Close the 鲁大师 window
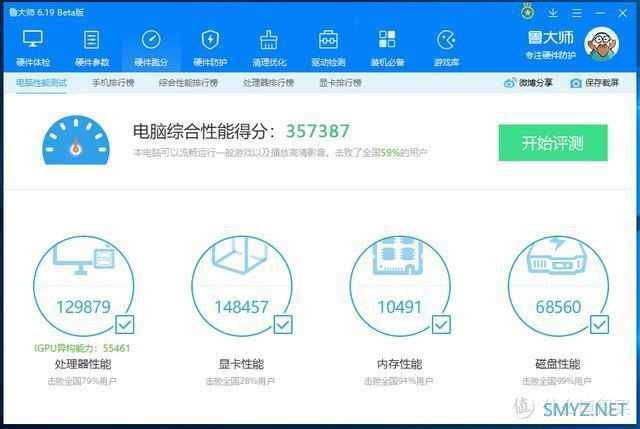The width and height of the screenshot is (640, 429). pos(622,13)
